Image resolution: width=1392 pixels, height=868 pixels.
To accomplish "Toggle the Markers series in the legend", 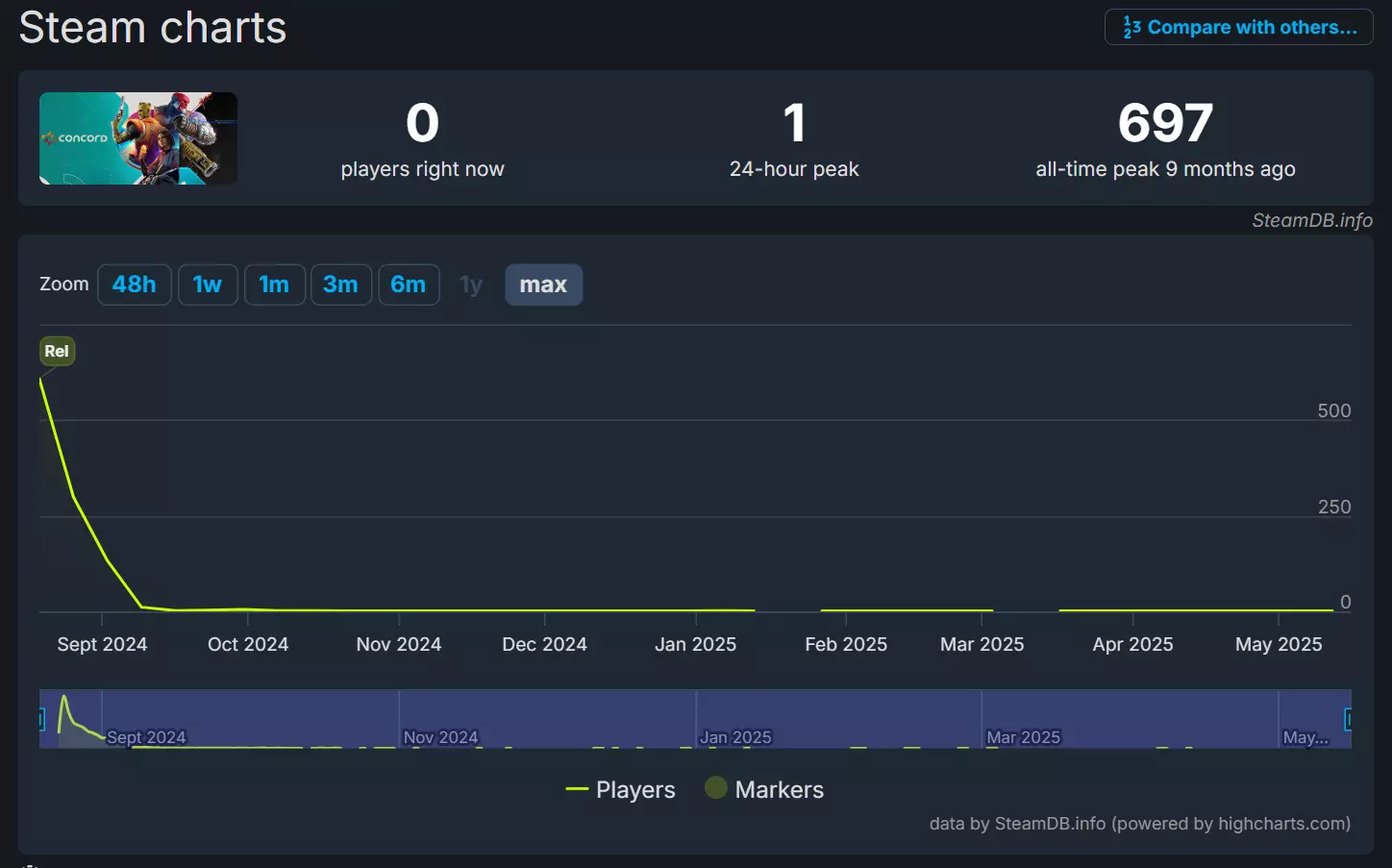I will pos(764,789).
